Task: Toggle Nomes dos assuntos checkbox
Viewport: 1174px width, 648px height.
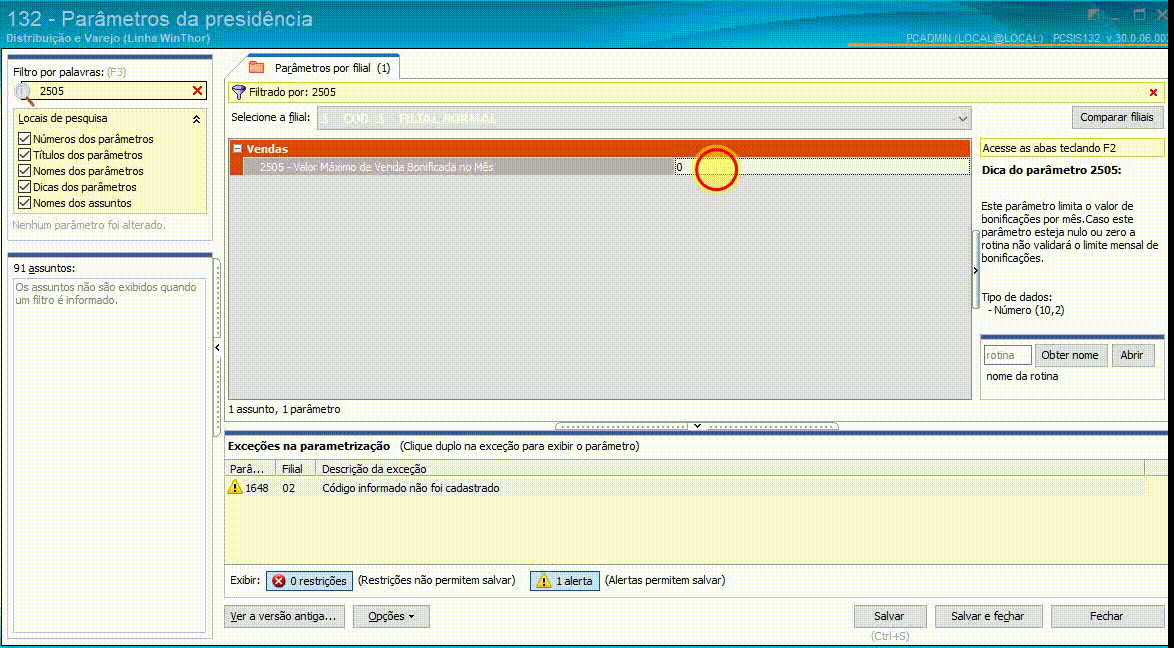Action: 24,203
